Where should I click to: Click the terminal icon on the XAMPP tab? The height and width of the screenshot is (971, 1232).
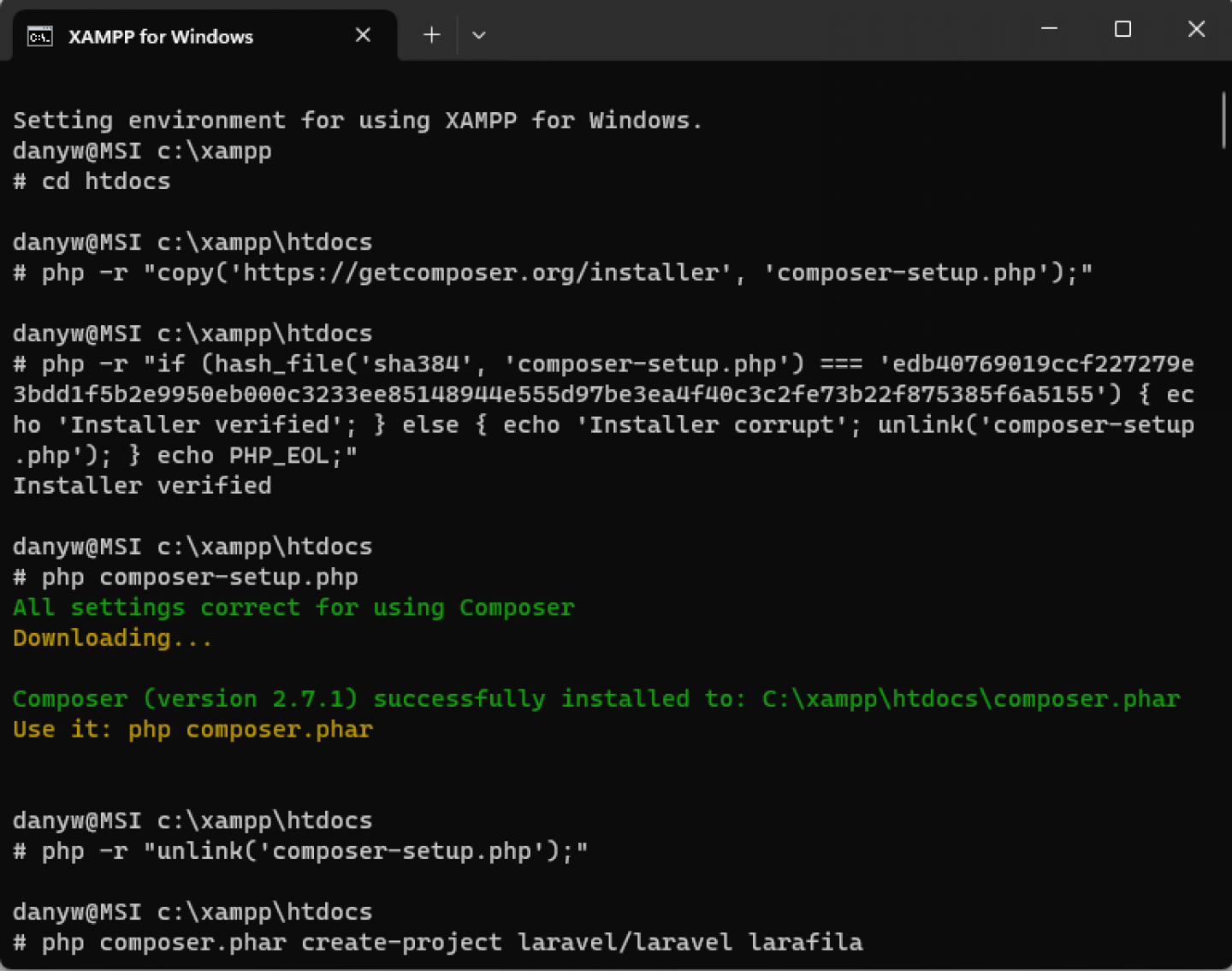point(39,36)
